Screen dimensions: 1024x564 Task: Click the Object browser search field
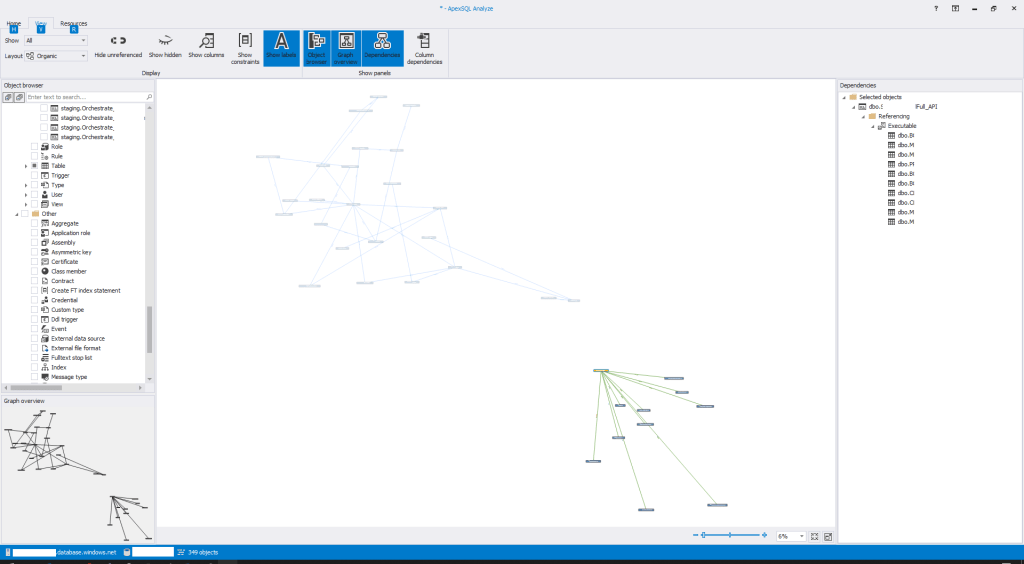click(86, 97)
